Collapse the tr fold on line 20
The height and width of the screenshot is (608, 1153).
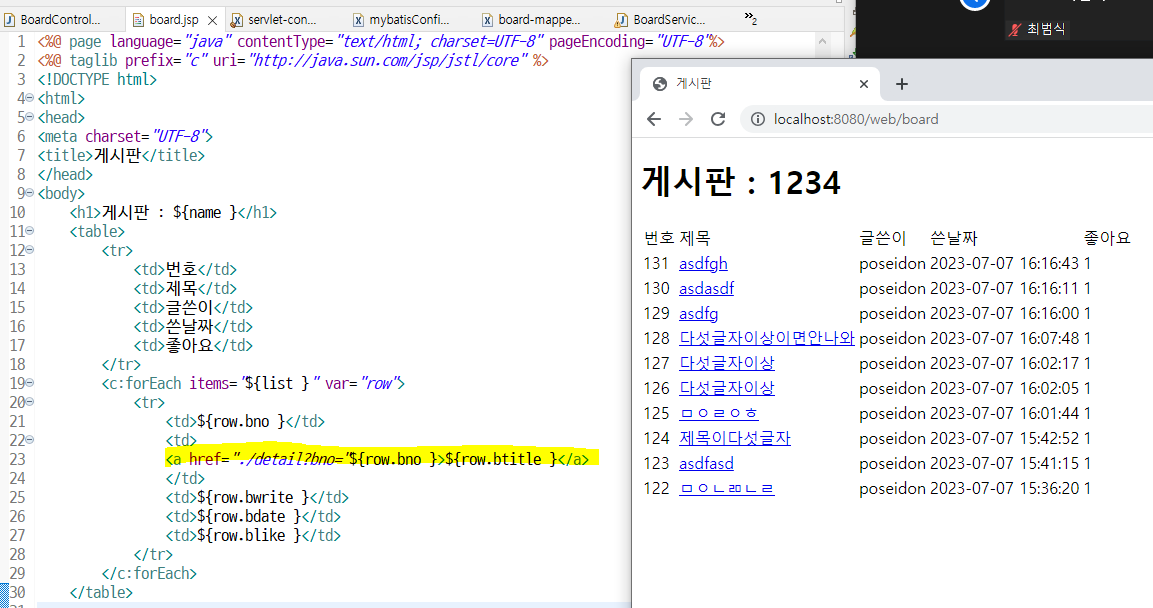29,402
